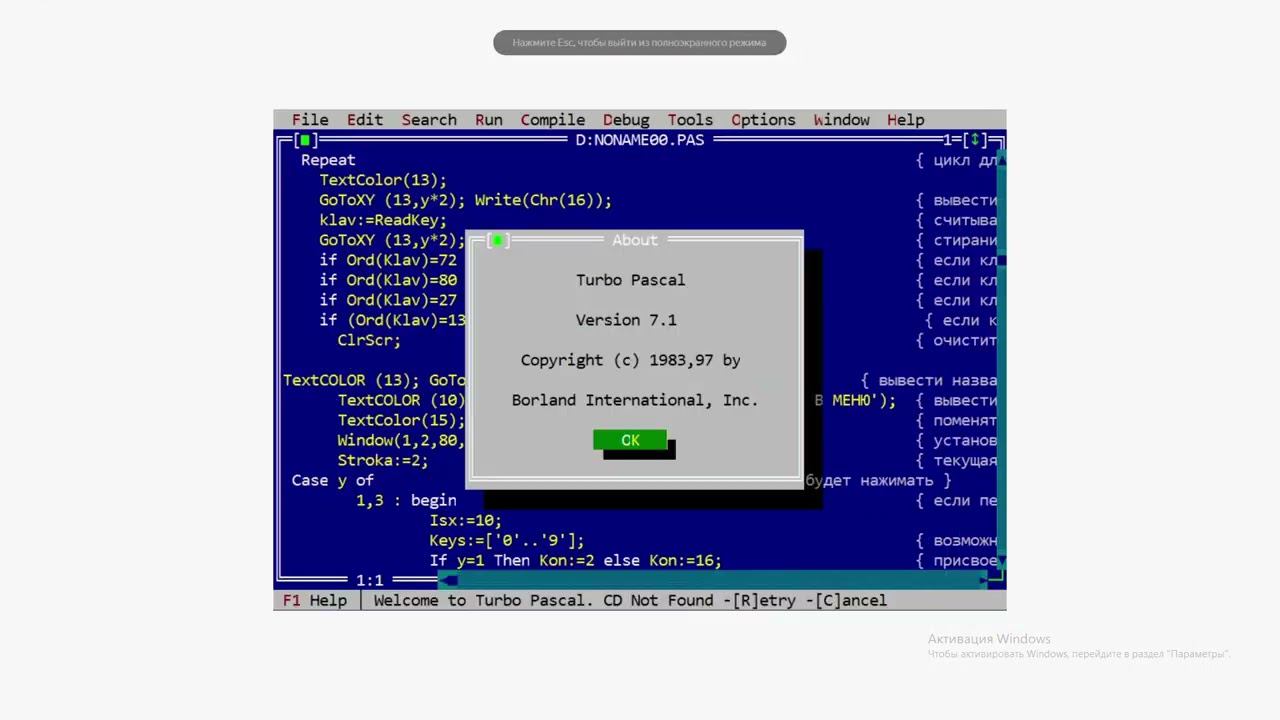The image size is (1280, 720).
Task: Click the 'Isx:=10;' code line
Action: point(466,520)
